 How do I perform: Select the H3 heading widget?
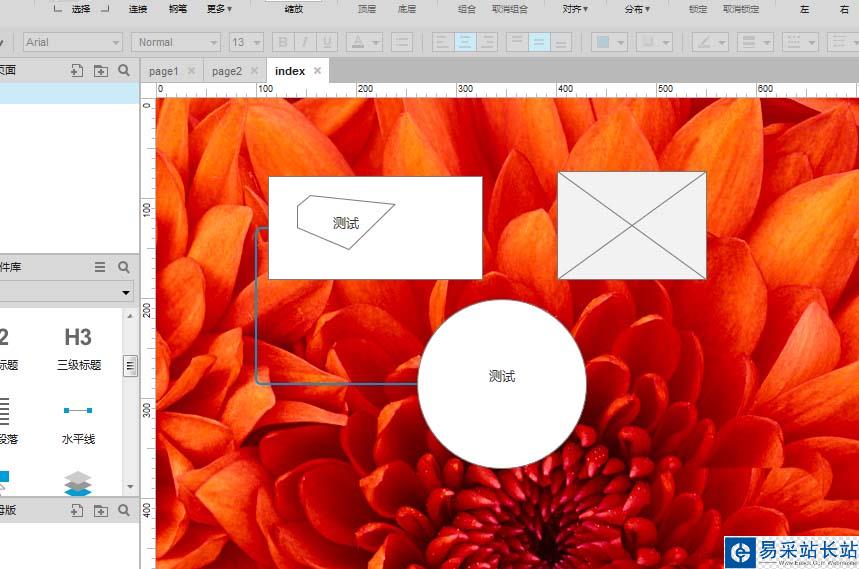pyautogui.click(x=78, y=348)
